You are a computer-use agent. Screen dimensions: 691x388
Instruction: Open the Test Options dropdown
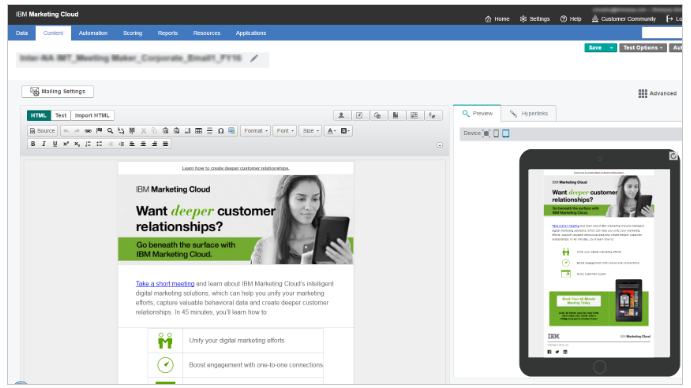coord(643,48)
